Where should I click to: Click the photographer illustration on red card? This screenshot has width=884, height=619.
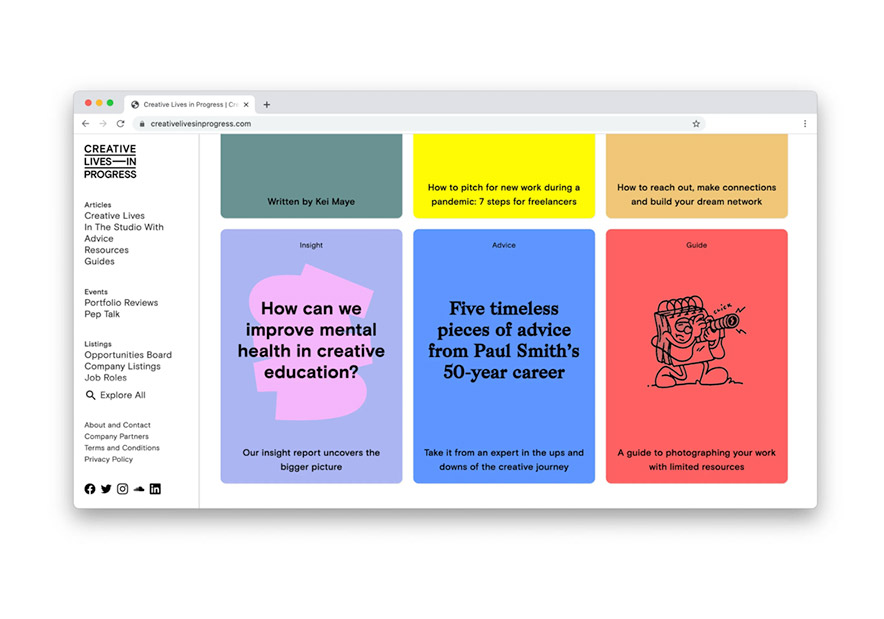(x=697, y=342)
